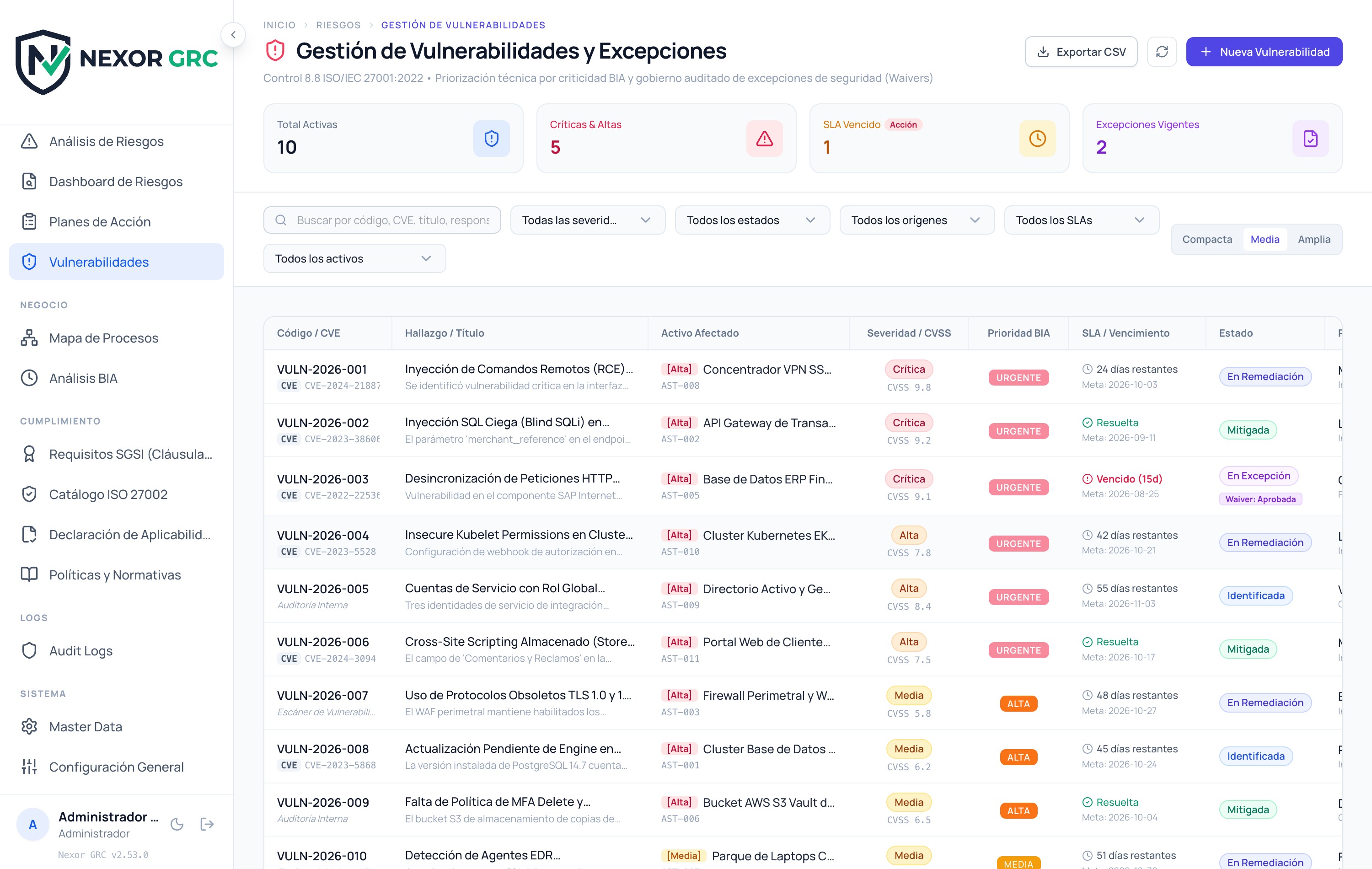Open Análisis BIA menu item
The image size is (1372, 869).
[x=117, y=378]
